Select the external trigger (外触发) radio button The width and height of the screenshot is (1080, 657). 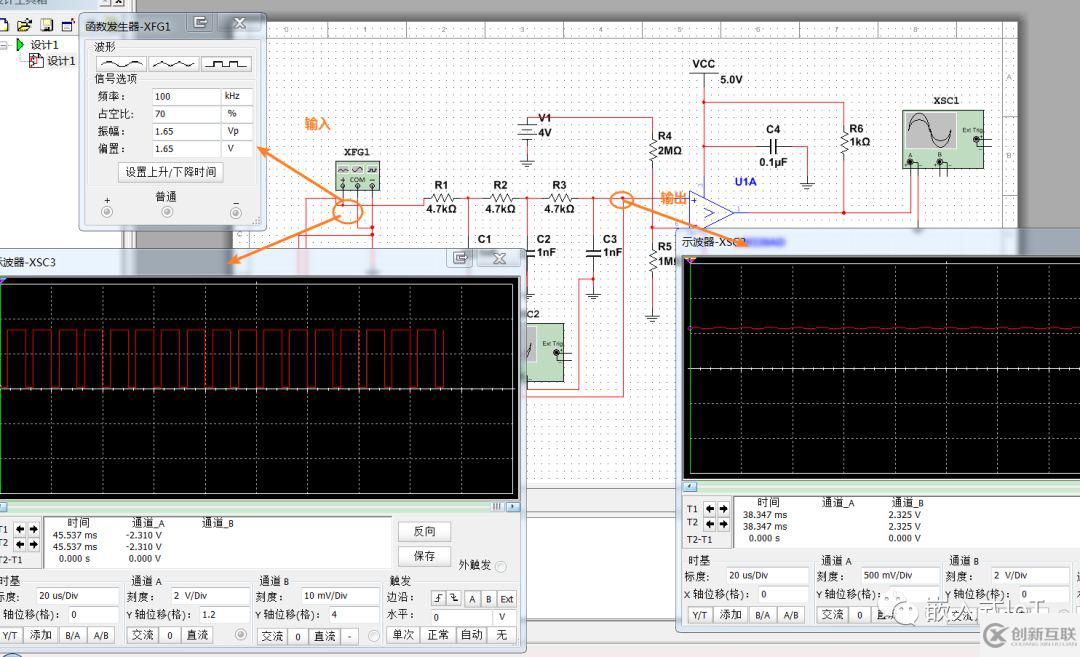(500, 566)
